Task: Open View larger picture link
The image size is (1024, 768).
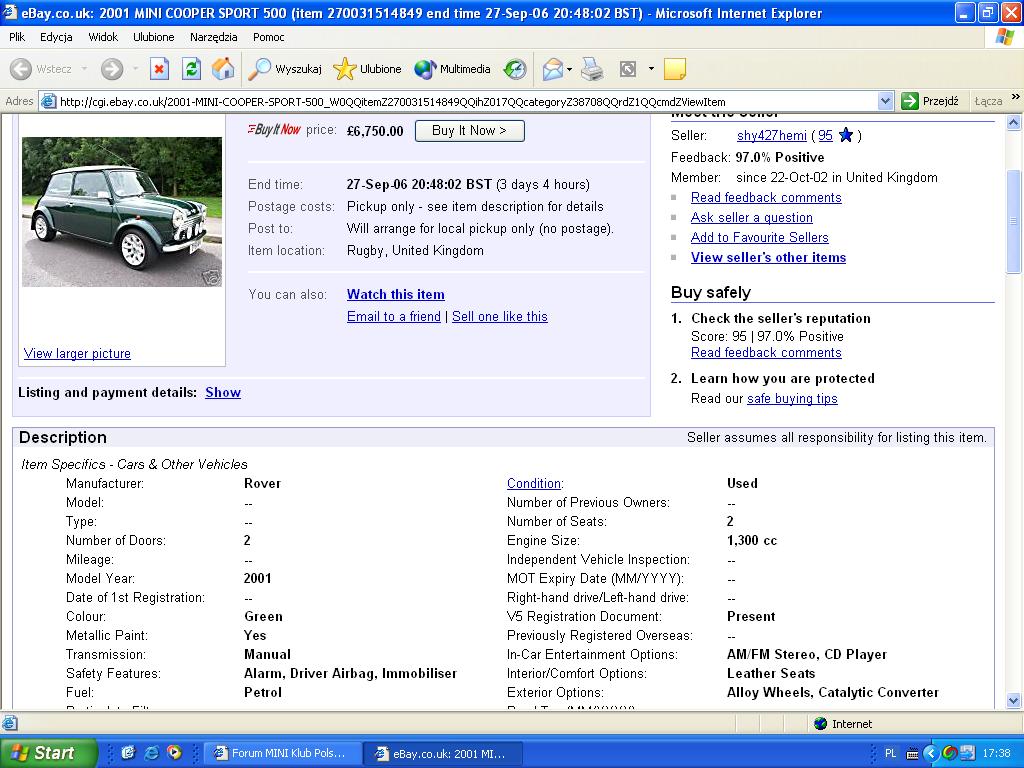Action: coord(77,353)
